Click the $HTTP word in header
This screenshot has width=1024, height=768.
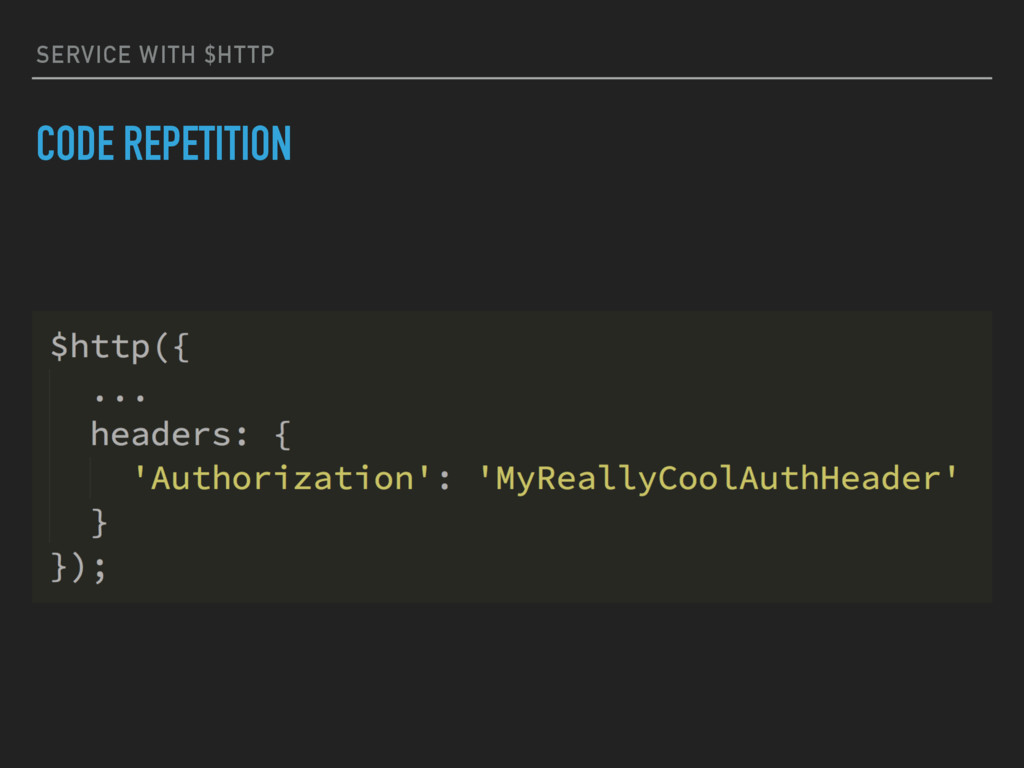(x=239, y=55)
